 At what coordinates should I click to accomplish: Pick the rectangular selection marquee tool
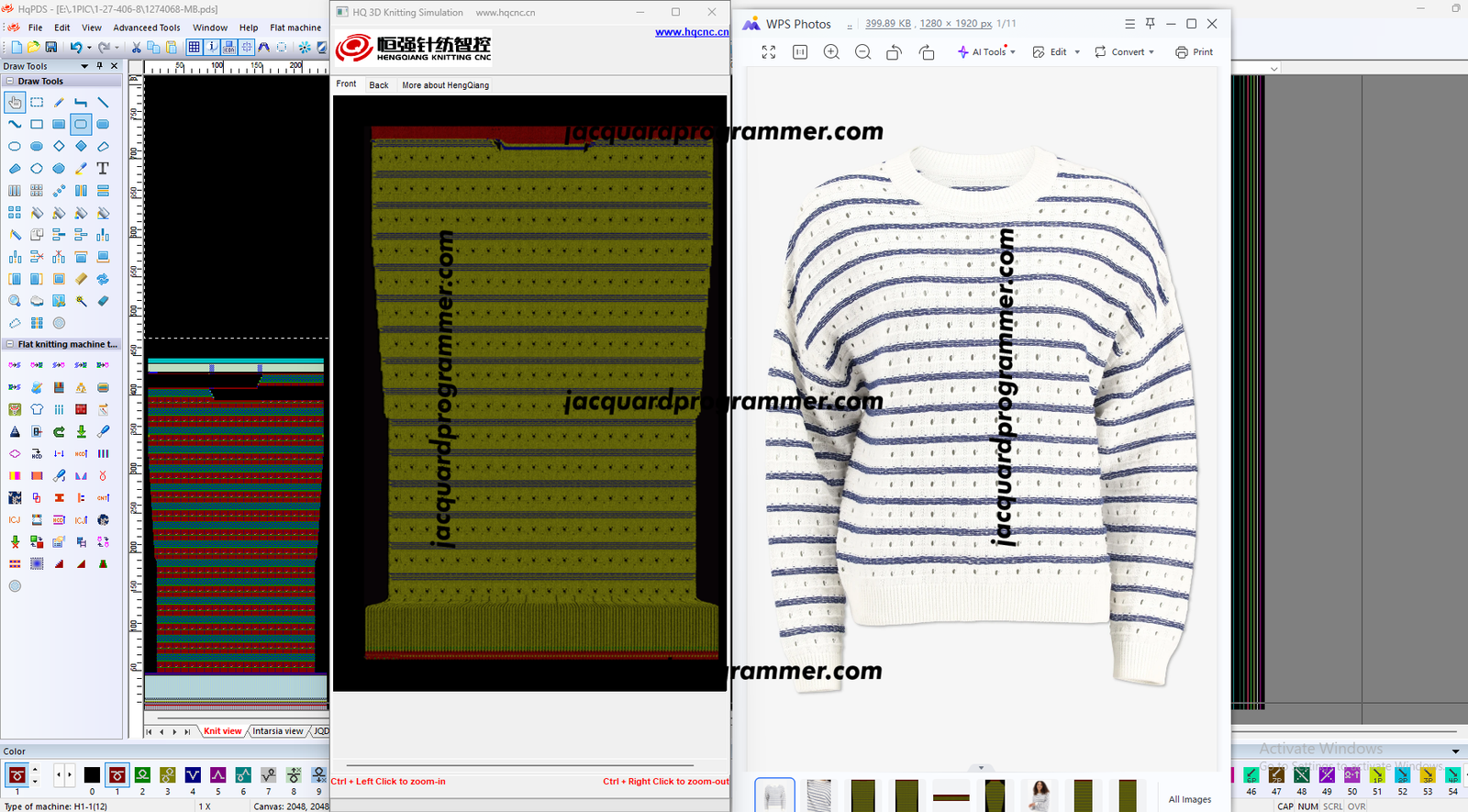pyautogui.click(x=37, y=103)
